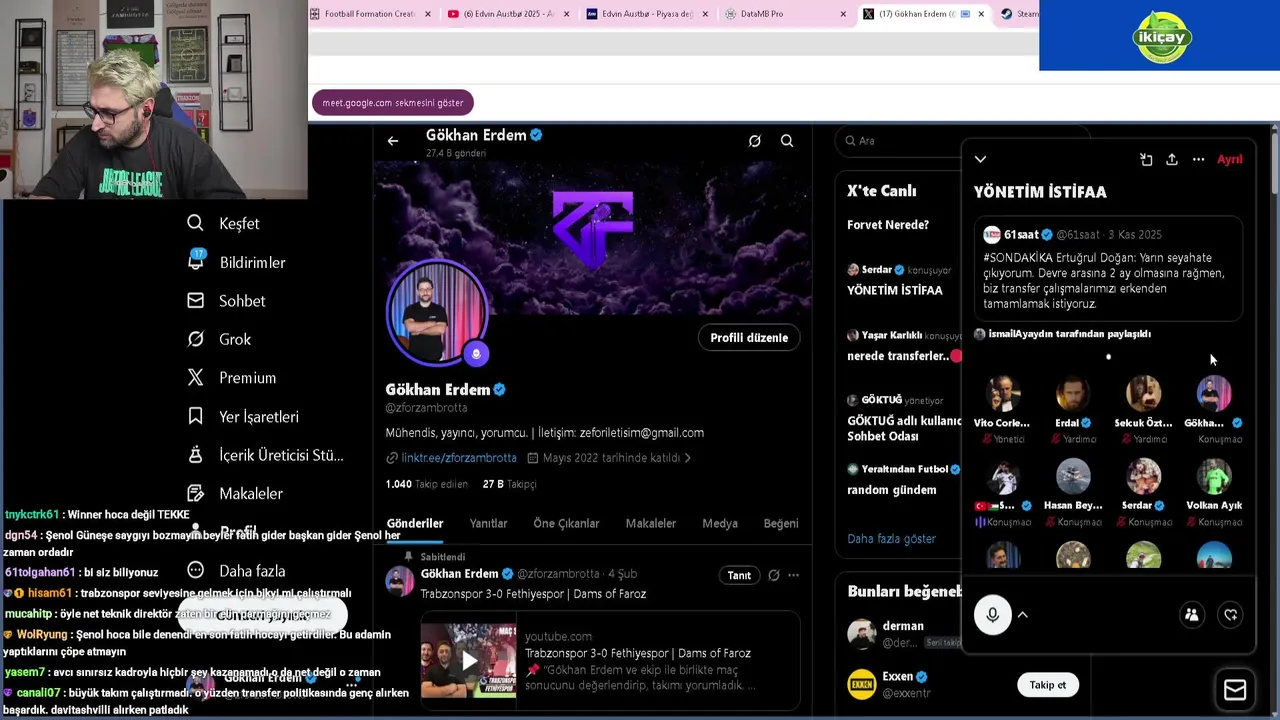Share the Space with upload icon
Screen dimensions: 1280x720
pos(1172,159)
